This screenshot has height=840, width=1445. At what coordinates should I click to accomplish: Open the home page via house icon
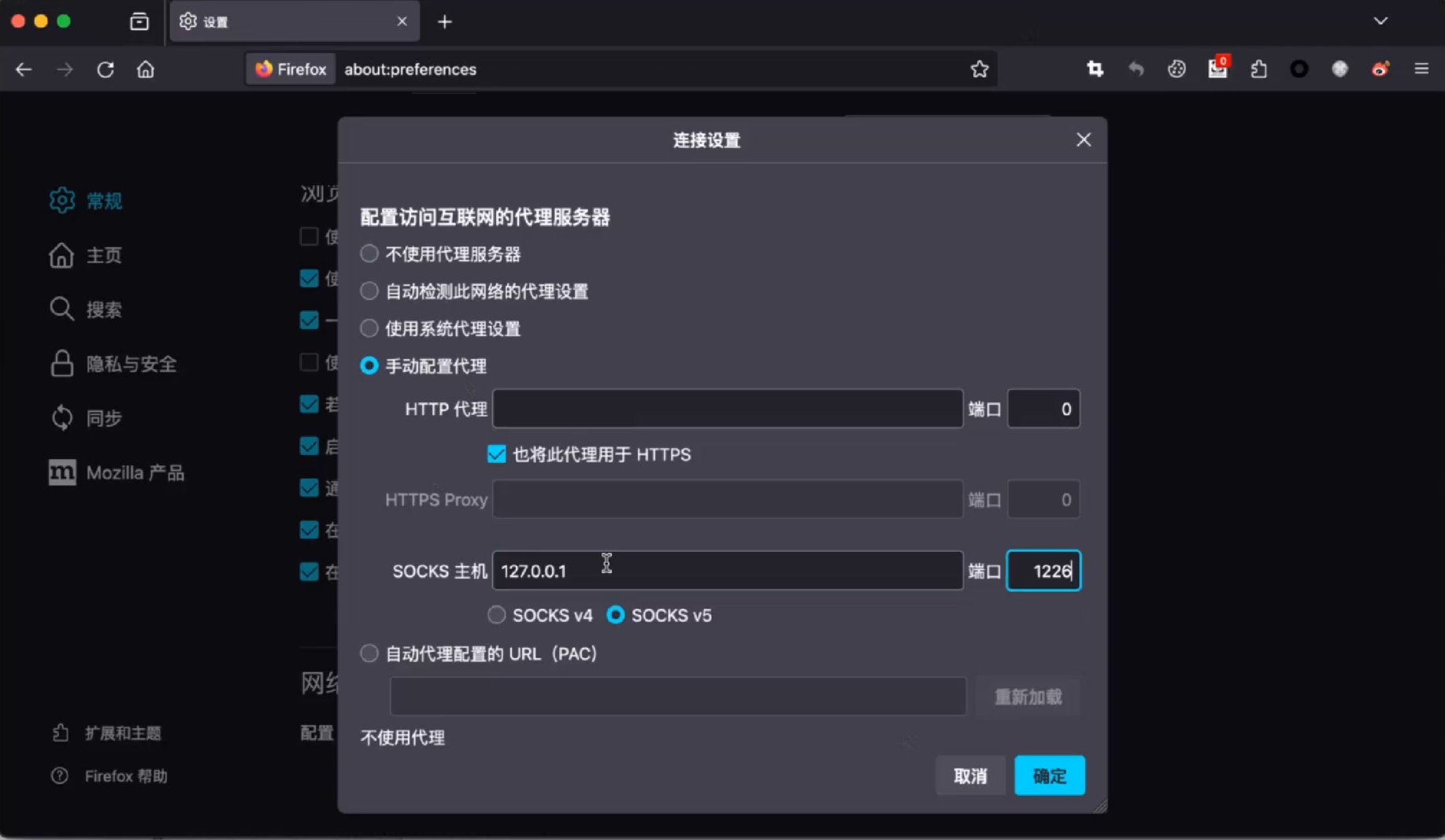tap(146, 69)
